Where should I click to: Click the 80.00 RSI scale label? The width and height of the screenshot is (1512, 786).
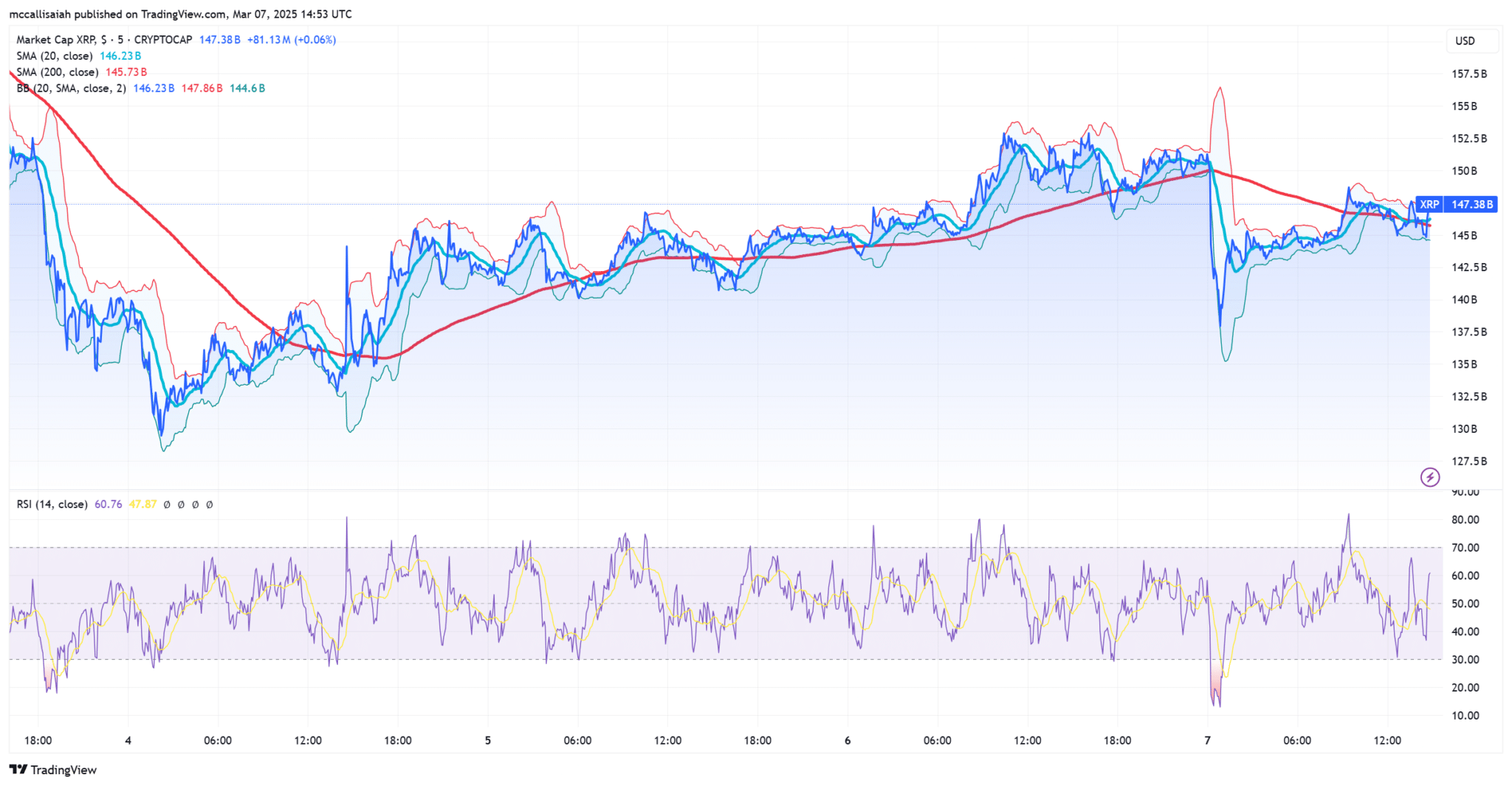click(x=1465, y=520)
